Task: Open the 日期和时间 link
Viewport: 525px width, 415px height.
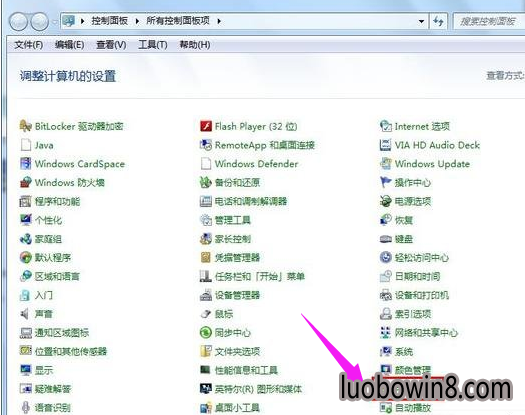Action: [418, 276]
